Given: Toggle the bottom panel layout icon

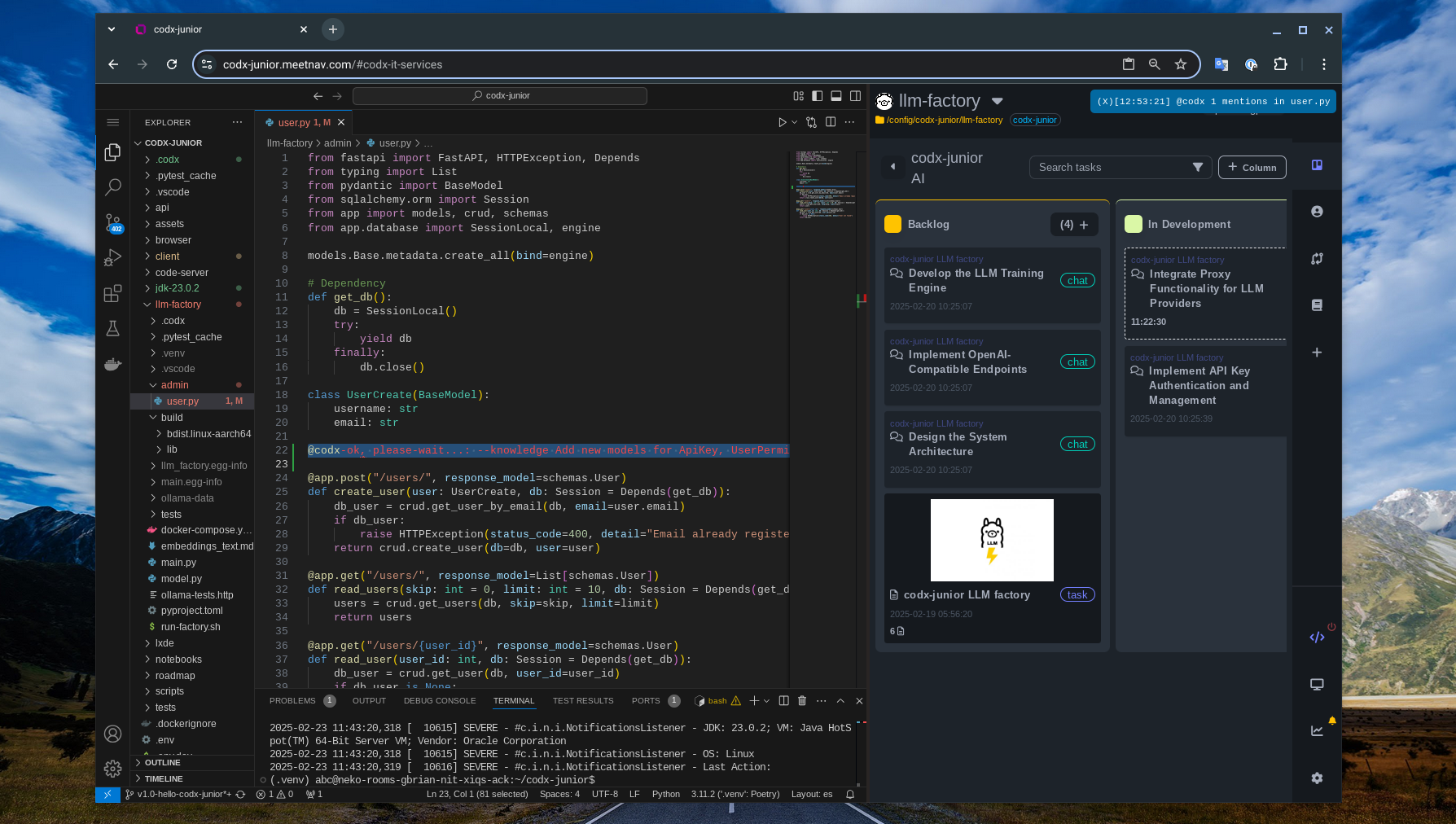Looking at the screenshot, I should click(x=836, y=96).
